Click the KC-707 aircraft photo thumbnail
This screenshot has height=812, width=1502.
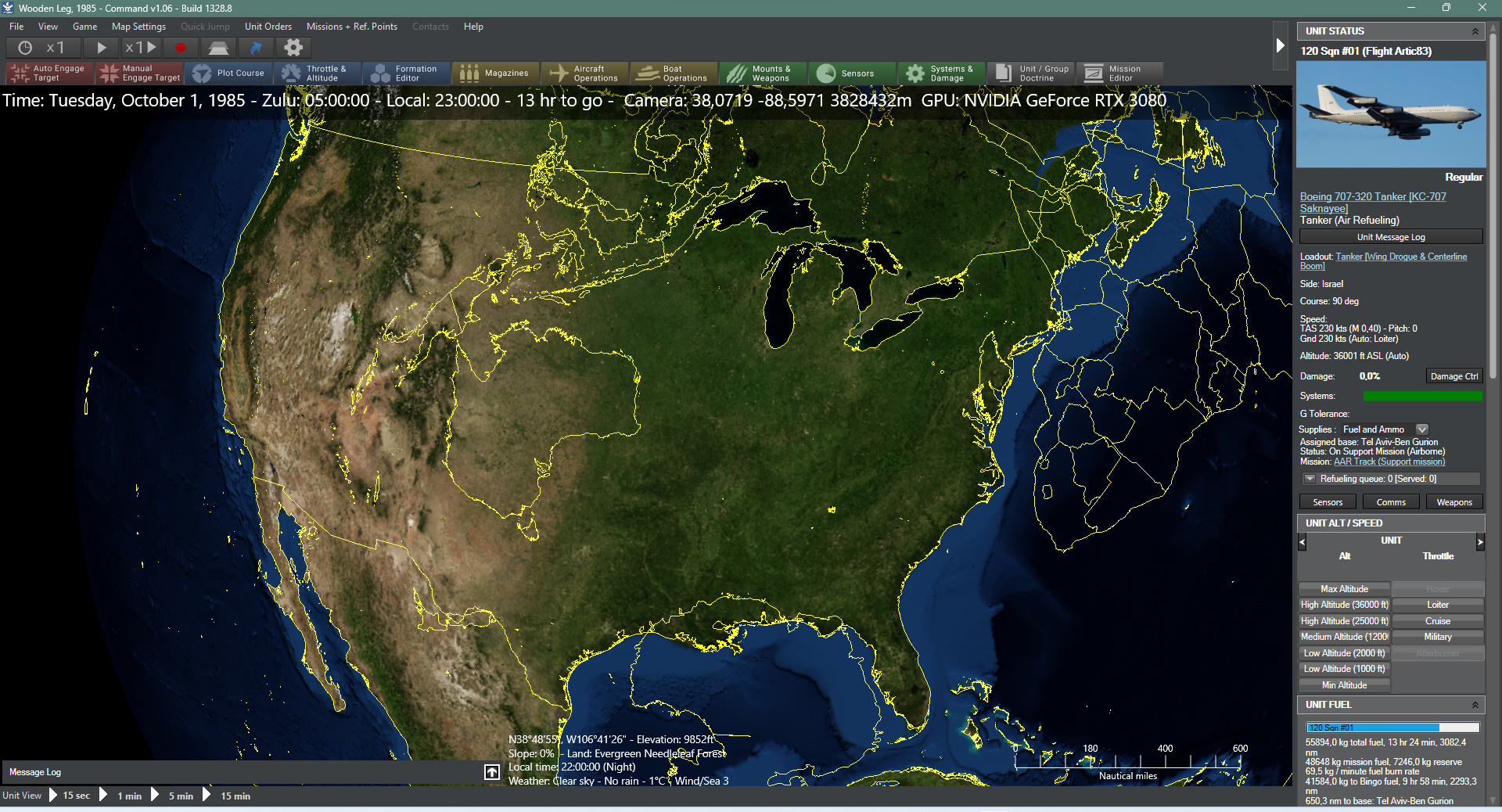coord(1391,114)
